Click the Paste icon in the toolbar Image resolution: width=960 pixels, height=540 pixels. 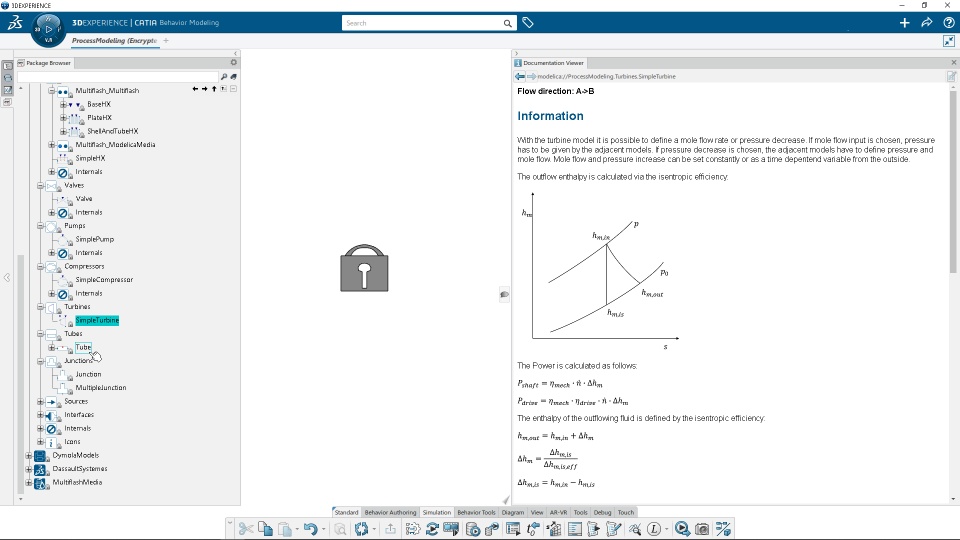point(285,528)
